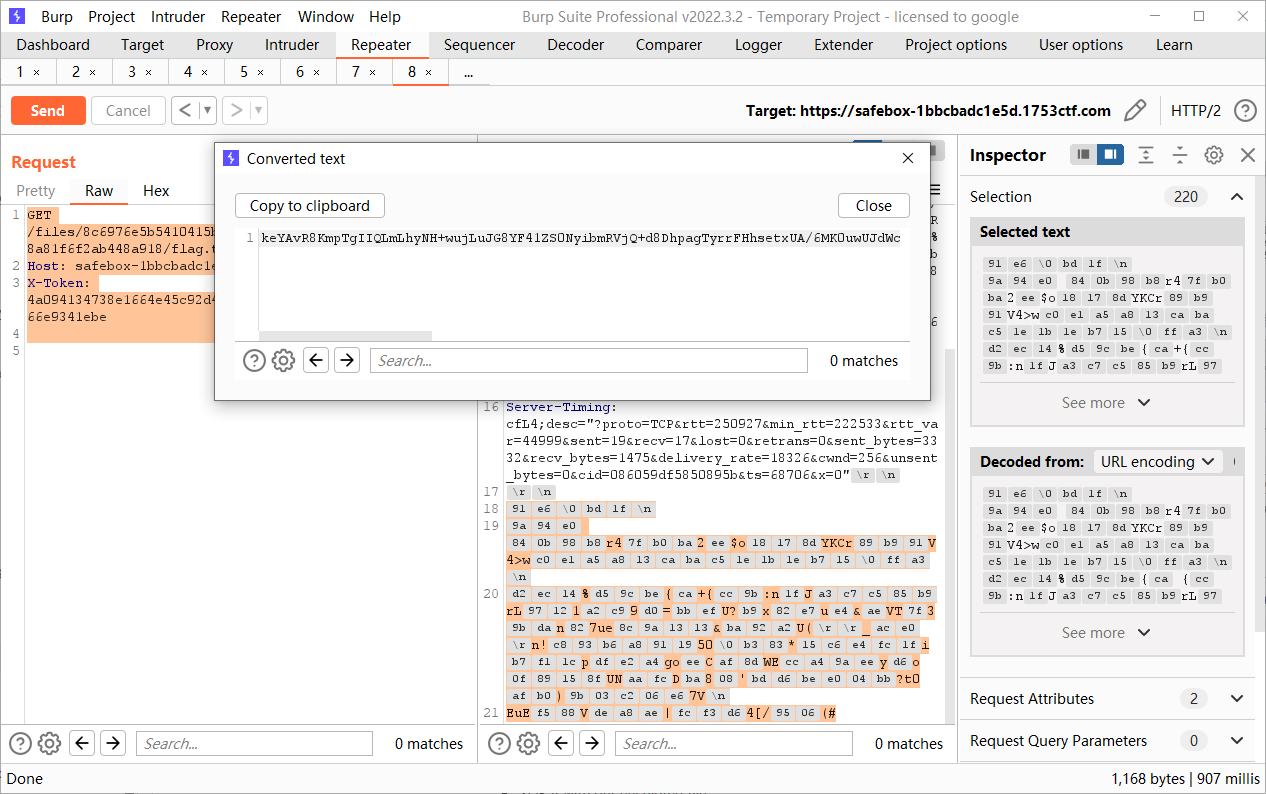Open Repeater help question mark icon
Viewport: 1266px width, 794px height.
point(1245,110)
